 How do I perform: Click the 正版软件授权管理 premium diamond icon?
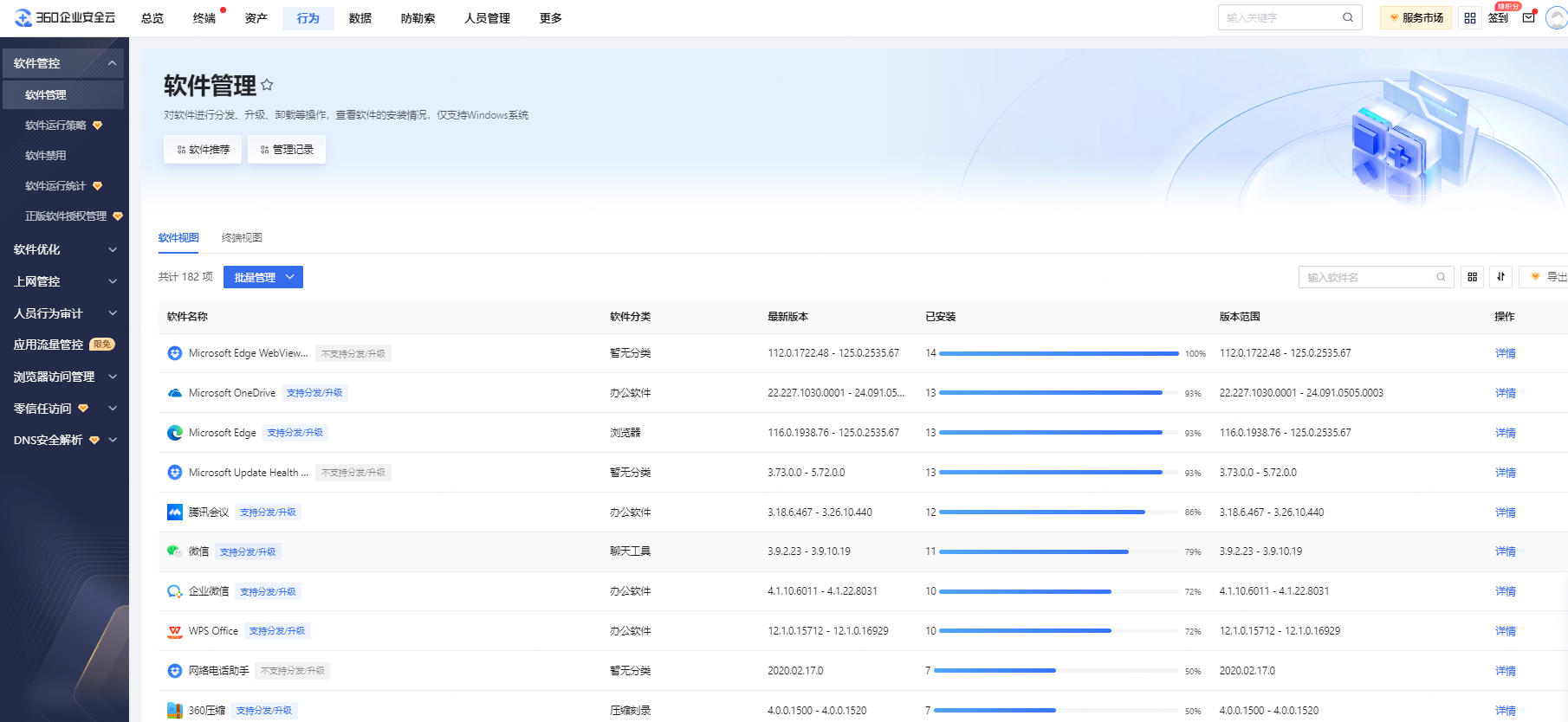click(118, 216)
